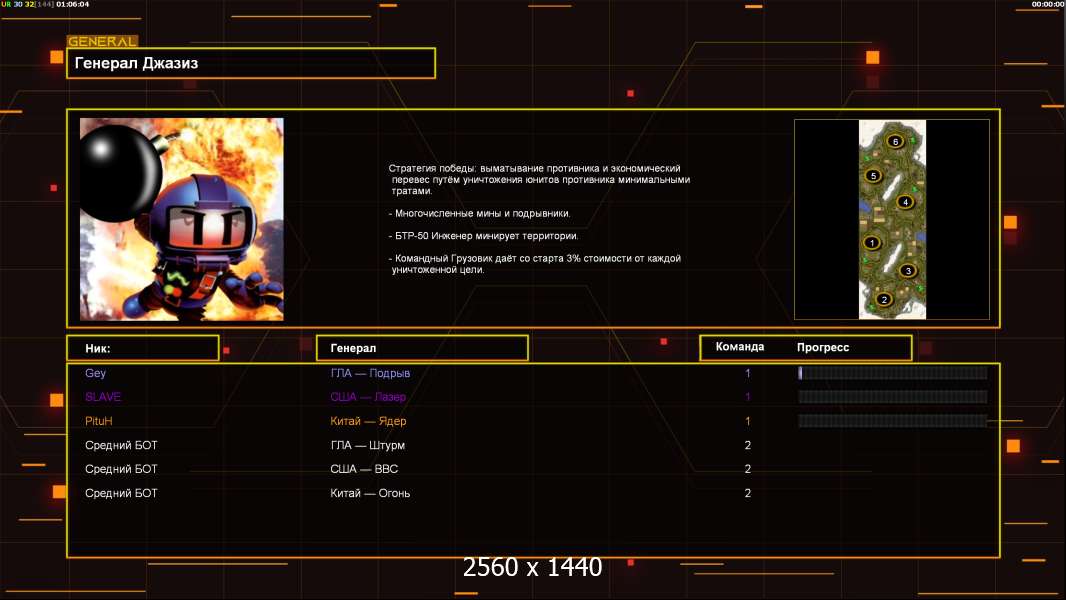Click the 'БТР-50 Инженер минирует территории' line
The width and height of the screenshot is (1066, 600).
(x=483, y=236)
